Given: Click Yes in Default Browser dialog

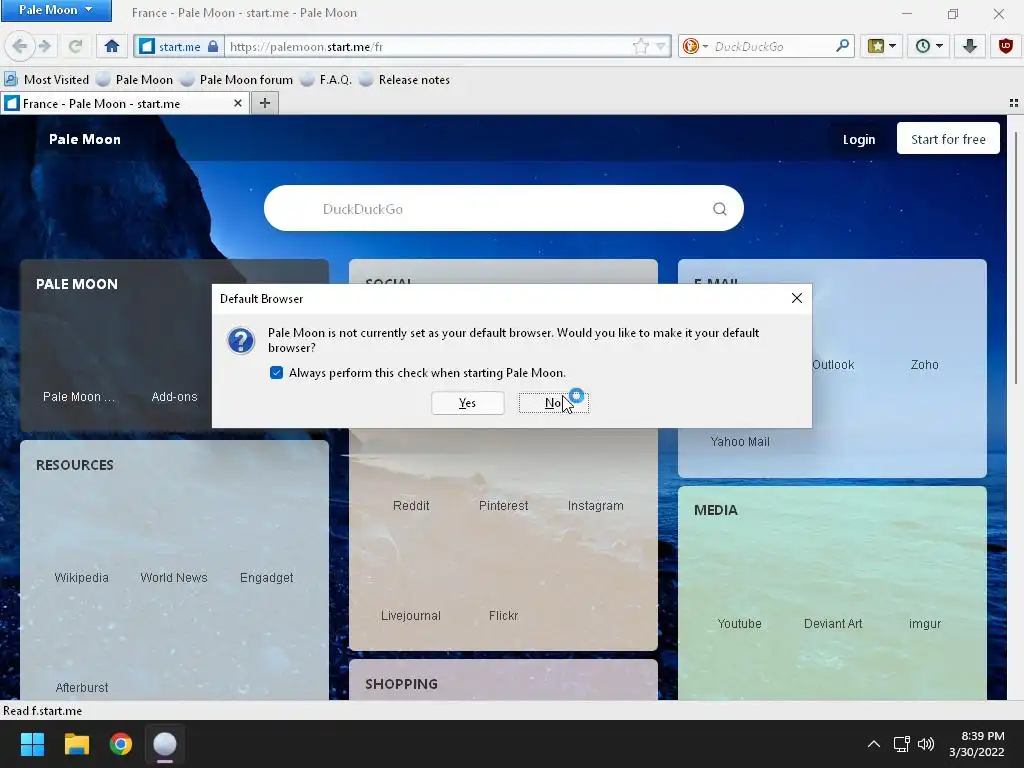Looking at the screenshot, I should click(x=468, y=403).
